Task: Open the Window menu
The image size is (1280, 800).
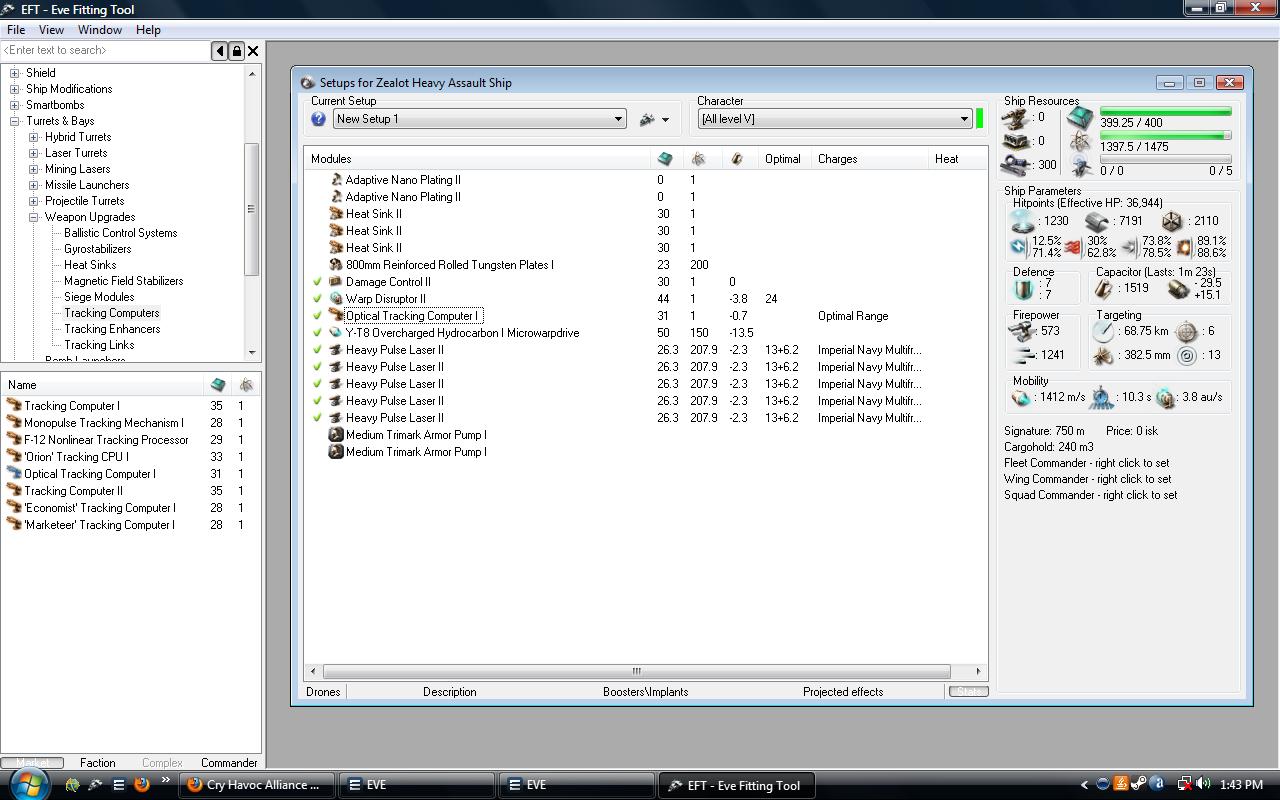Action: point(100,30)
